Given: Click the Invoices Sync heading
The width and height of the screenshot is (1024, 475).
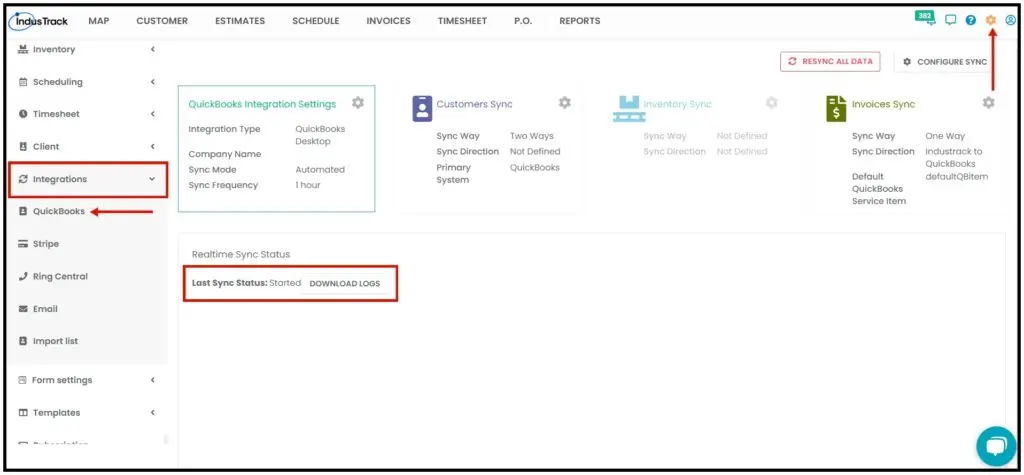Looking at the screenshot, I should pyautogui.click(x=884, y=104).
